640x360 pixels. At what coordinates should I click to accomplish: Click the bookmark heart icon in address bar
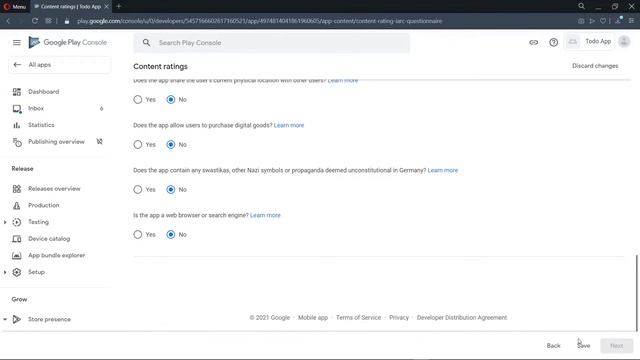coord(603,21)
